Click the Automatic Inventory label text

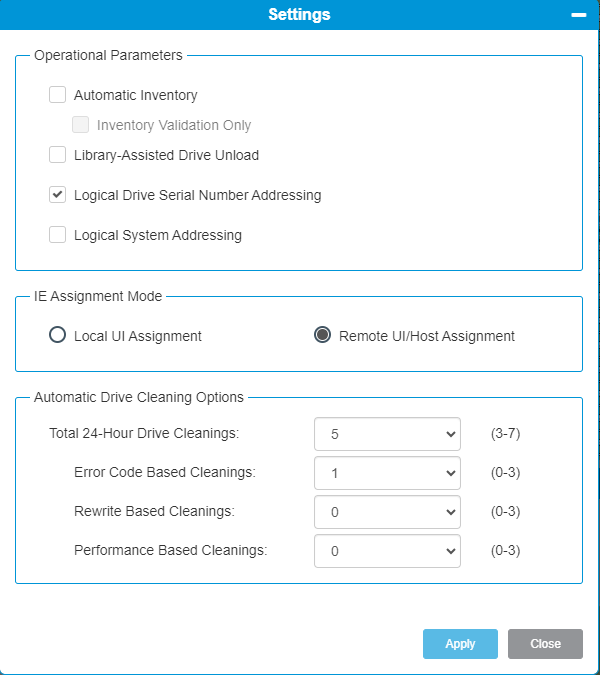point(136,96)
